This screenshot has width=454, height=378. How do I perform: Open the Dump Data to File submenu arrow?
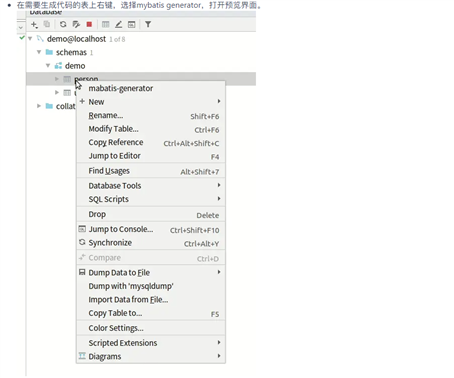pyautogui.click(x=219, y=272)
